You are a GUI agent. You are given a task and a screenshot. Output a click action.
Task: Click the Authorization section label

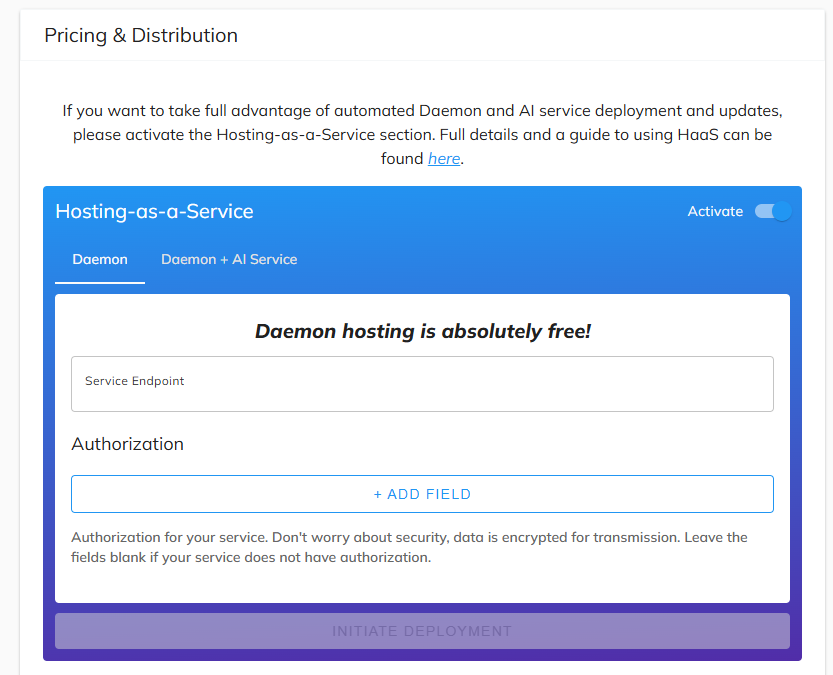[x=127, y=444]
